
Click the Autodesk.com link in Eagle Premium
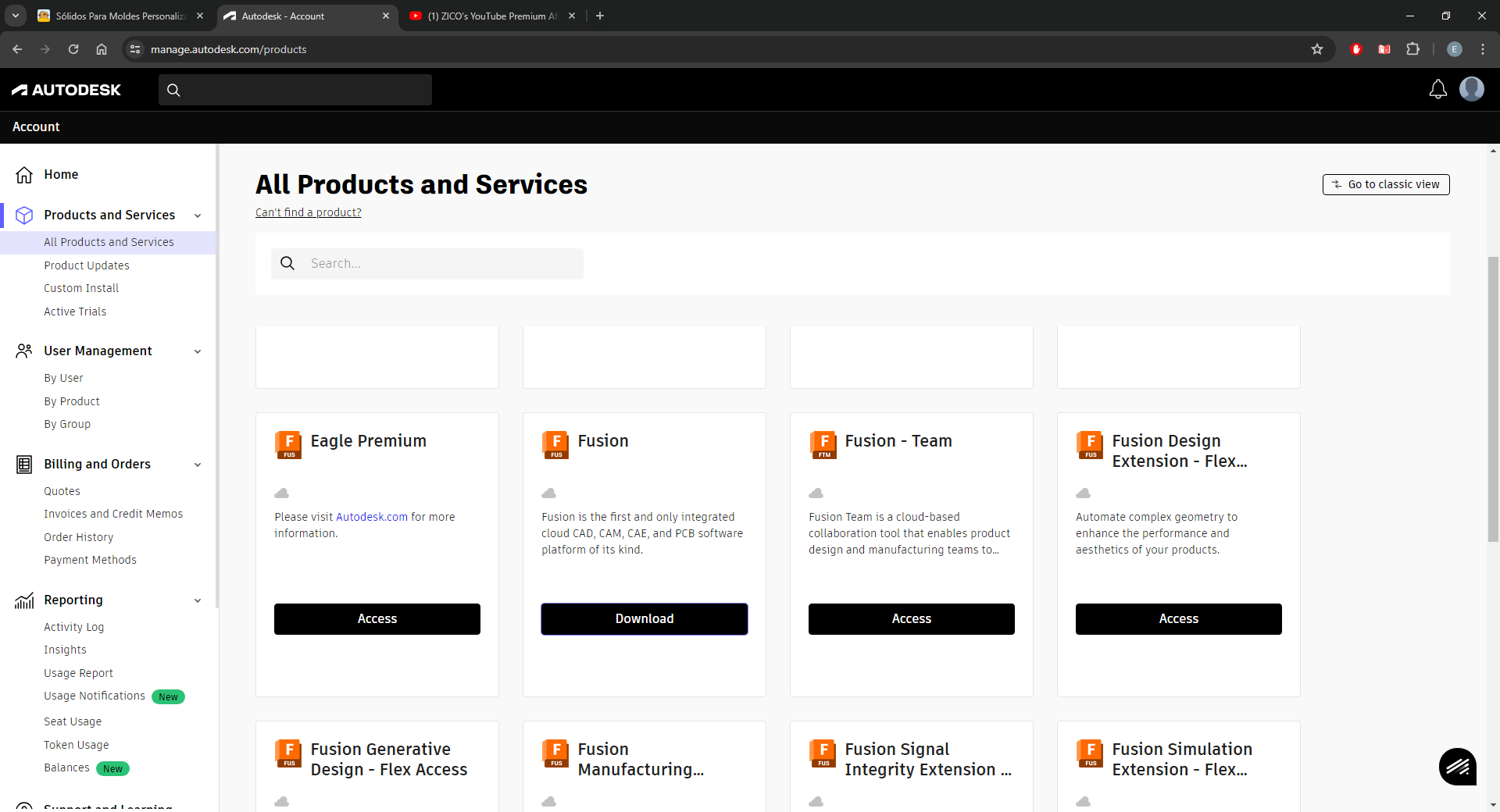(372, 517)
